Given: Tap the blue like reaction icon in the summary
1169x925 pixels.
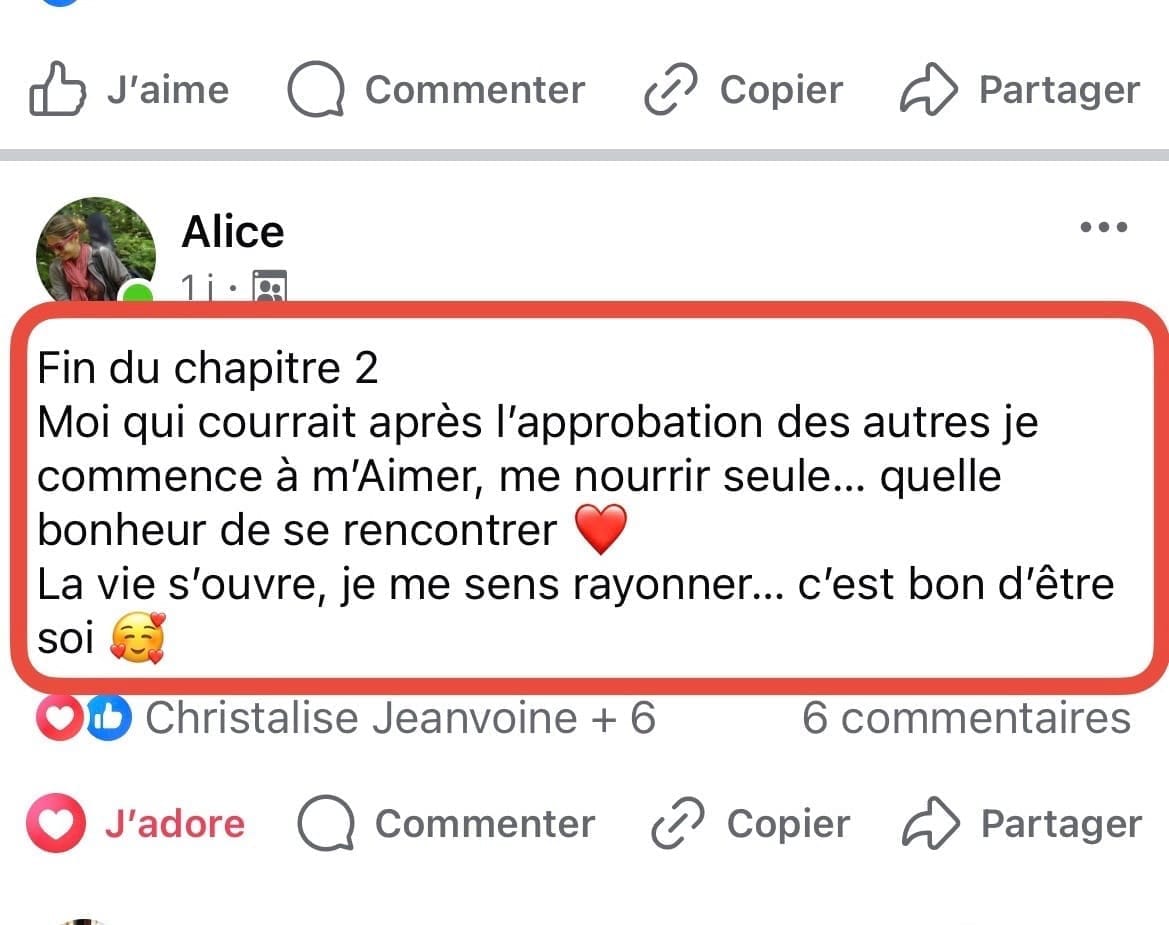Looking at the screenshot, I should 108,719.
